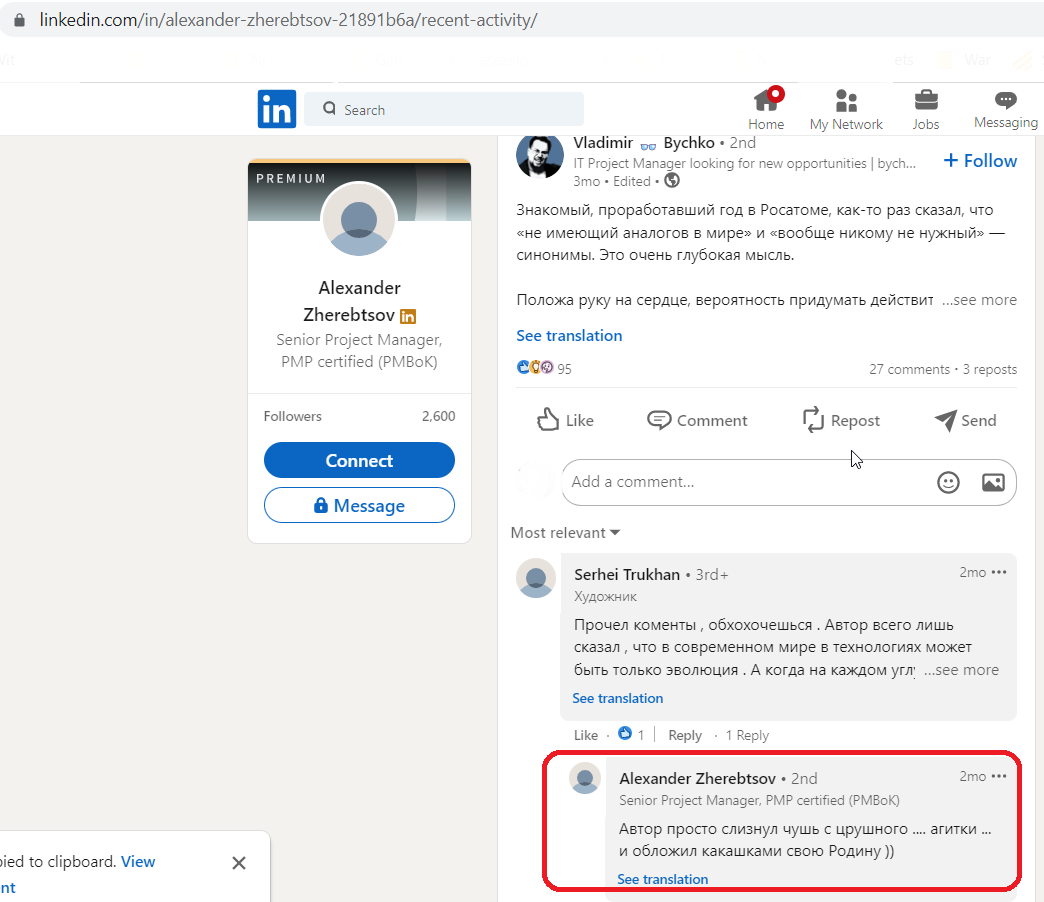Open Vladimir Bychko's name link
1044x902 pixels.
[644, 142]
